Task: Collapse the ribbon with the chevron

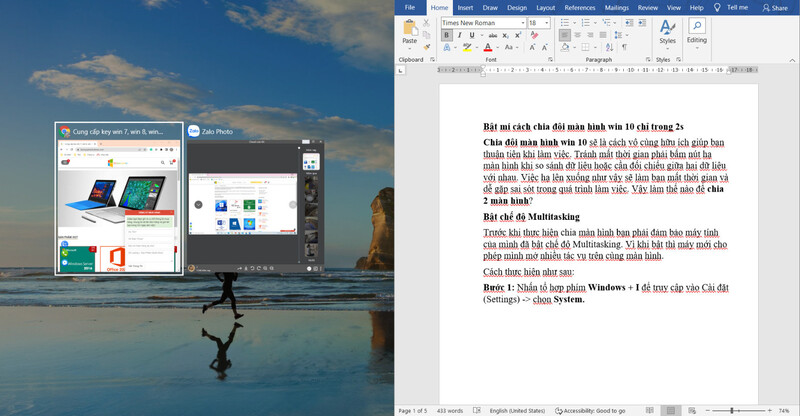Action: pos(792,60)
